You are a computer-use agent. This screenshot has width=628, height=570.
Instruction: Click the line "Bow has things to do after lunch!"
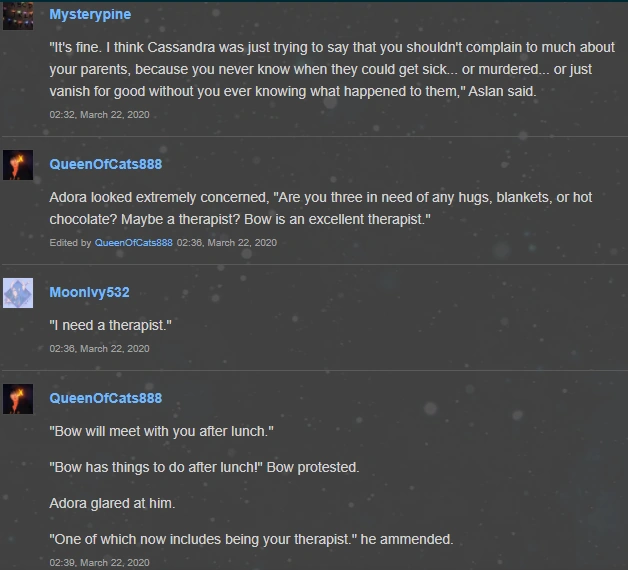coord(204,467)
